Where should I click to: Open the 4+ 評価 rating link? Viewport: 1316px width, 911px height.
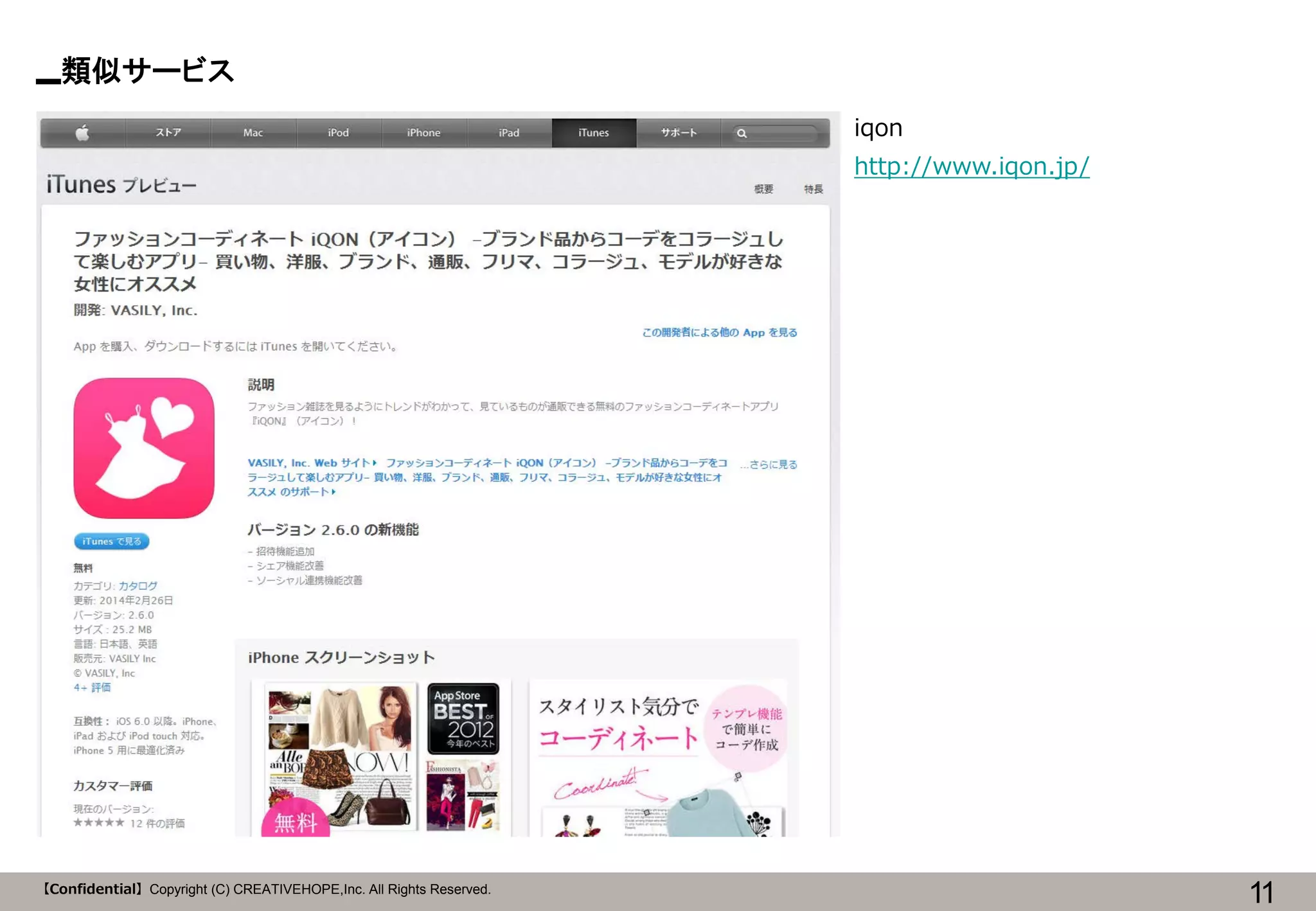coord(92,687)
